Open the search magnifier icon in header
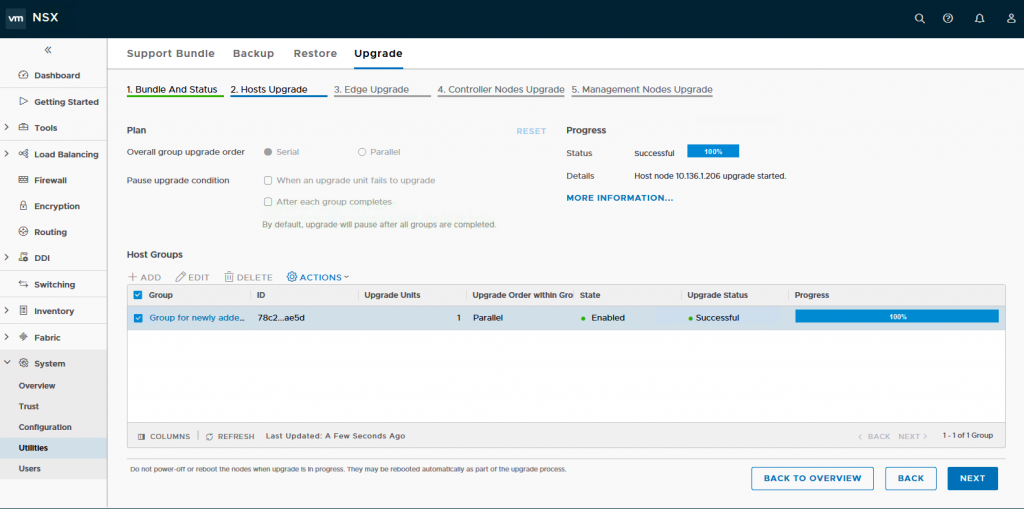 [x=920, y=18]
